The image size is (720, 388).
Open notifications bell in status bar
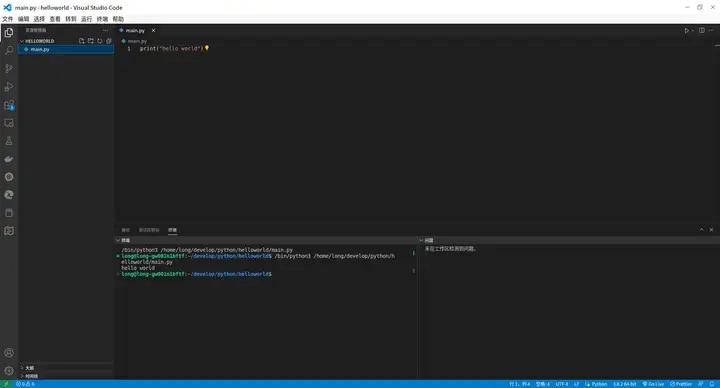712,384
